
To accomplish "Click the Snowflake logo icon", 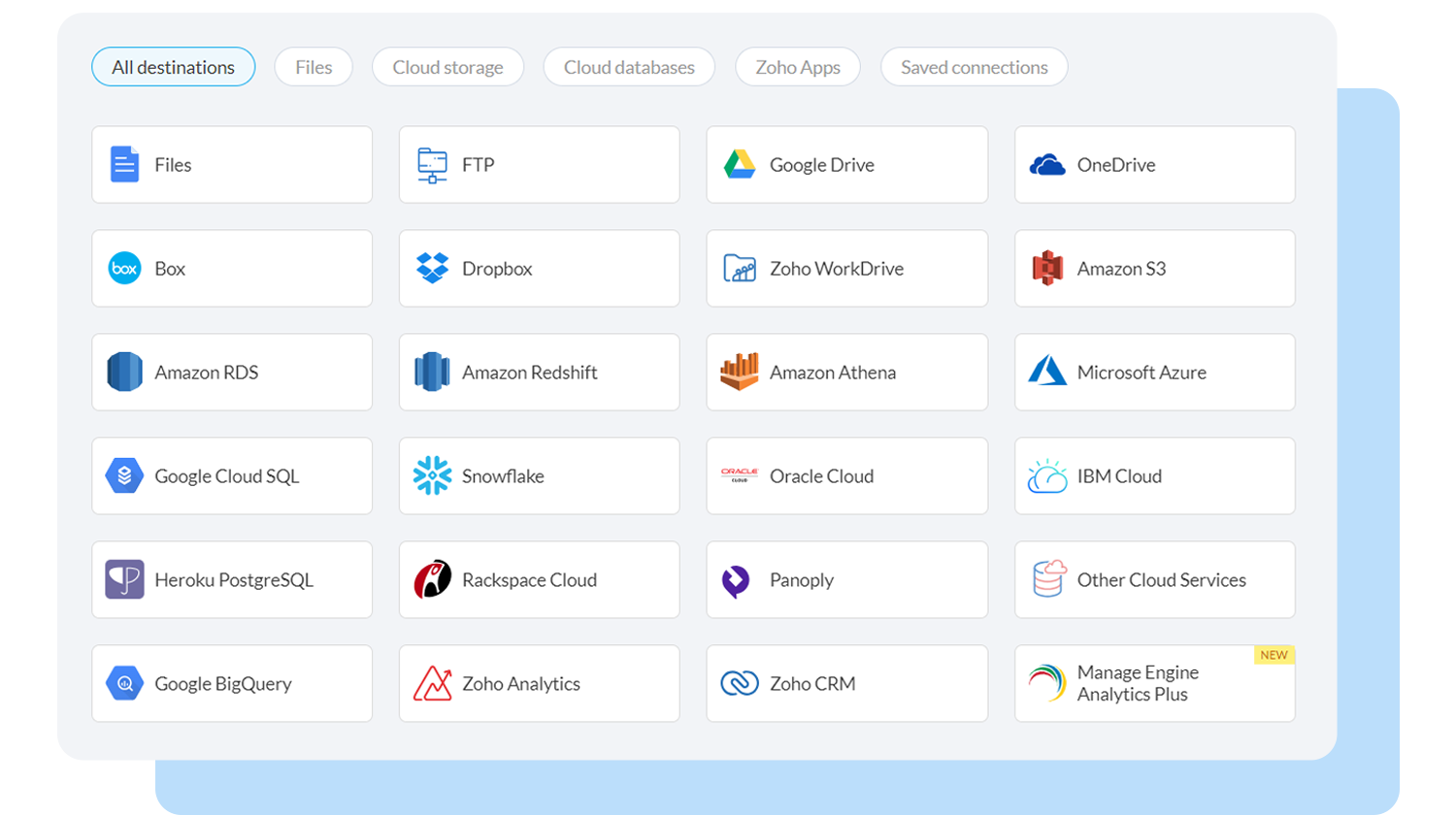I will pyautogui.click(x=432, y=476).
